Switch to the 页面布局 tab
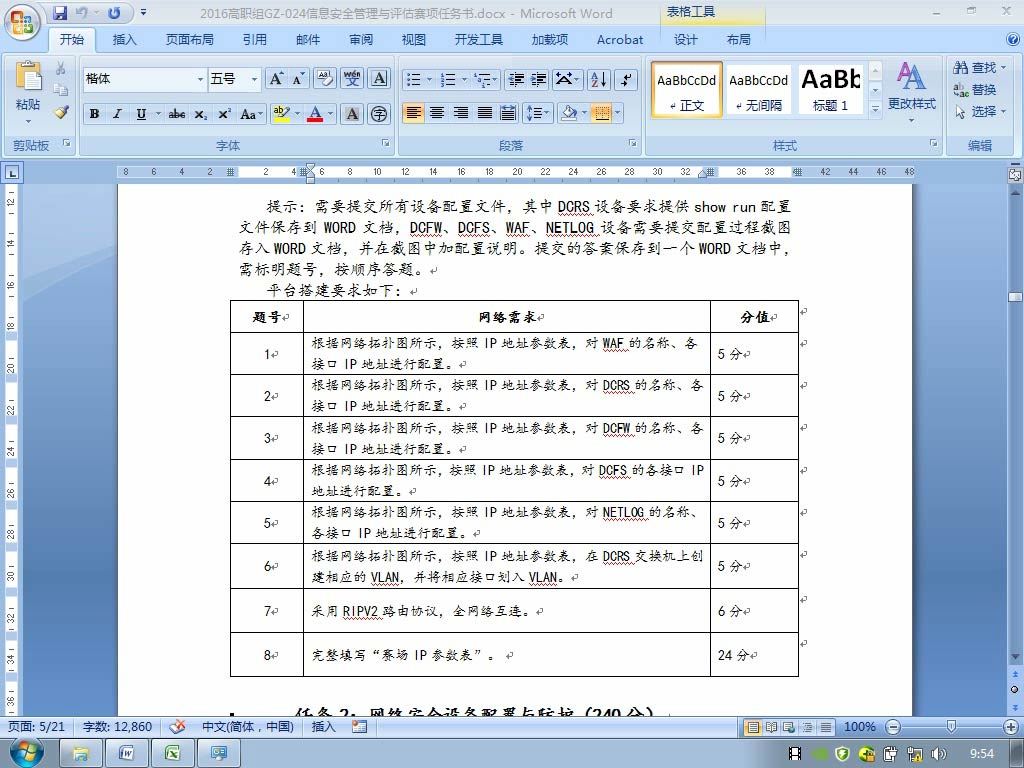This screenshot has height=768, width=1024. [189, 40]
